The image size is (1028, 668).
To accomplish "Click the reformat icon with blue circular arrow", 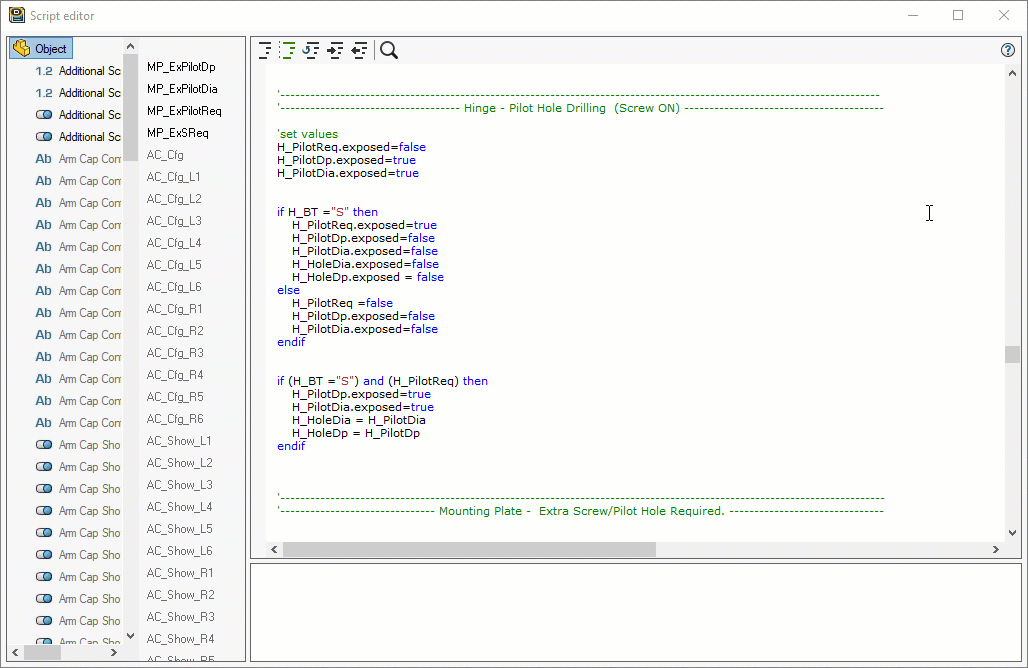I will [311, 50].
